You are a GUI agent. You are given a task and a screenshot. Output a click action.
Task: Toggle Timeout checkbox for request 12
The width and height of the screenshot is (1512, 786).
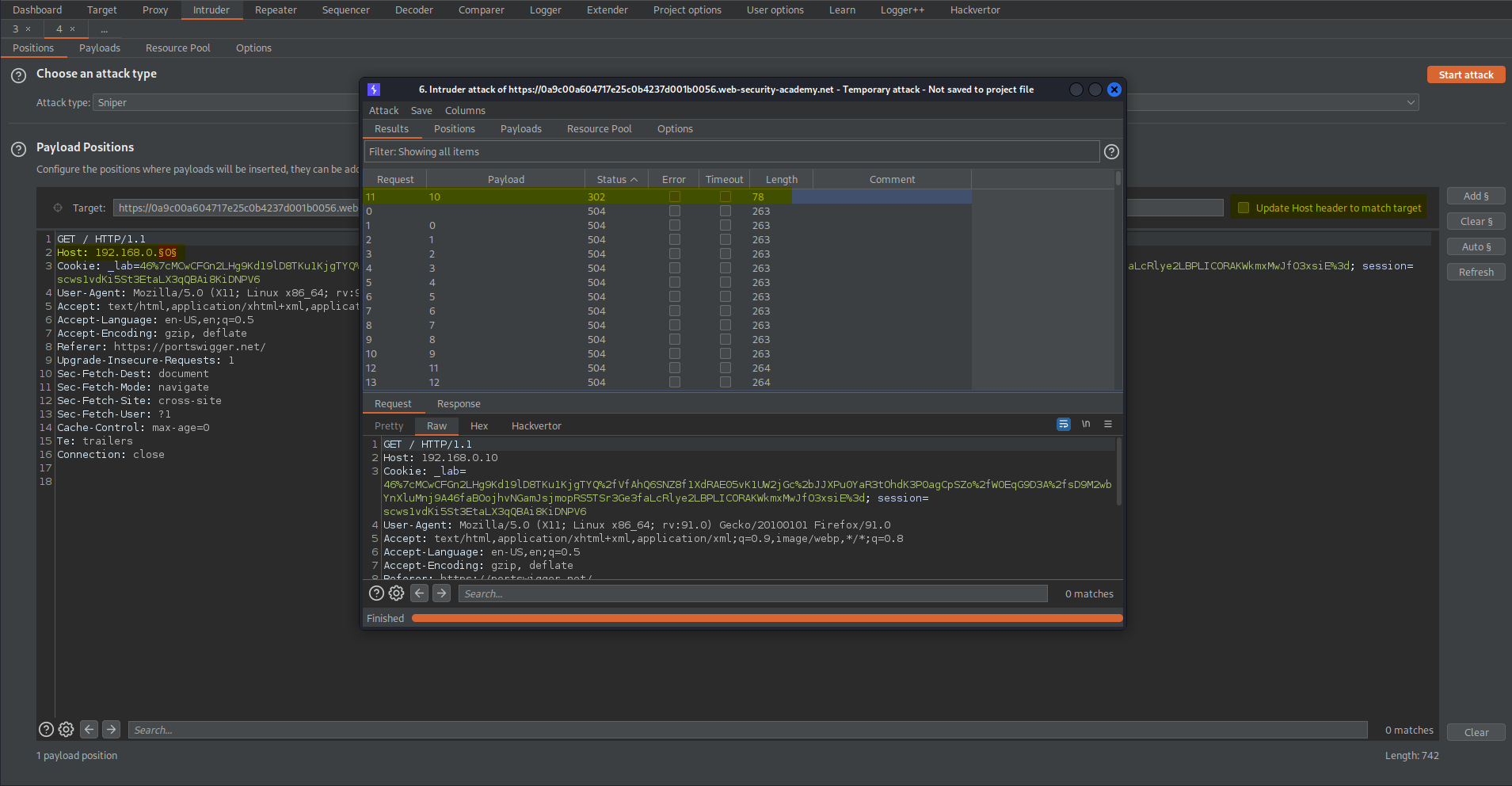point(726,368)
